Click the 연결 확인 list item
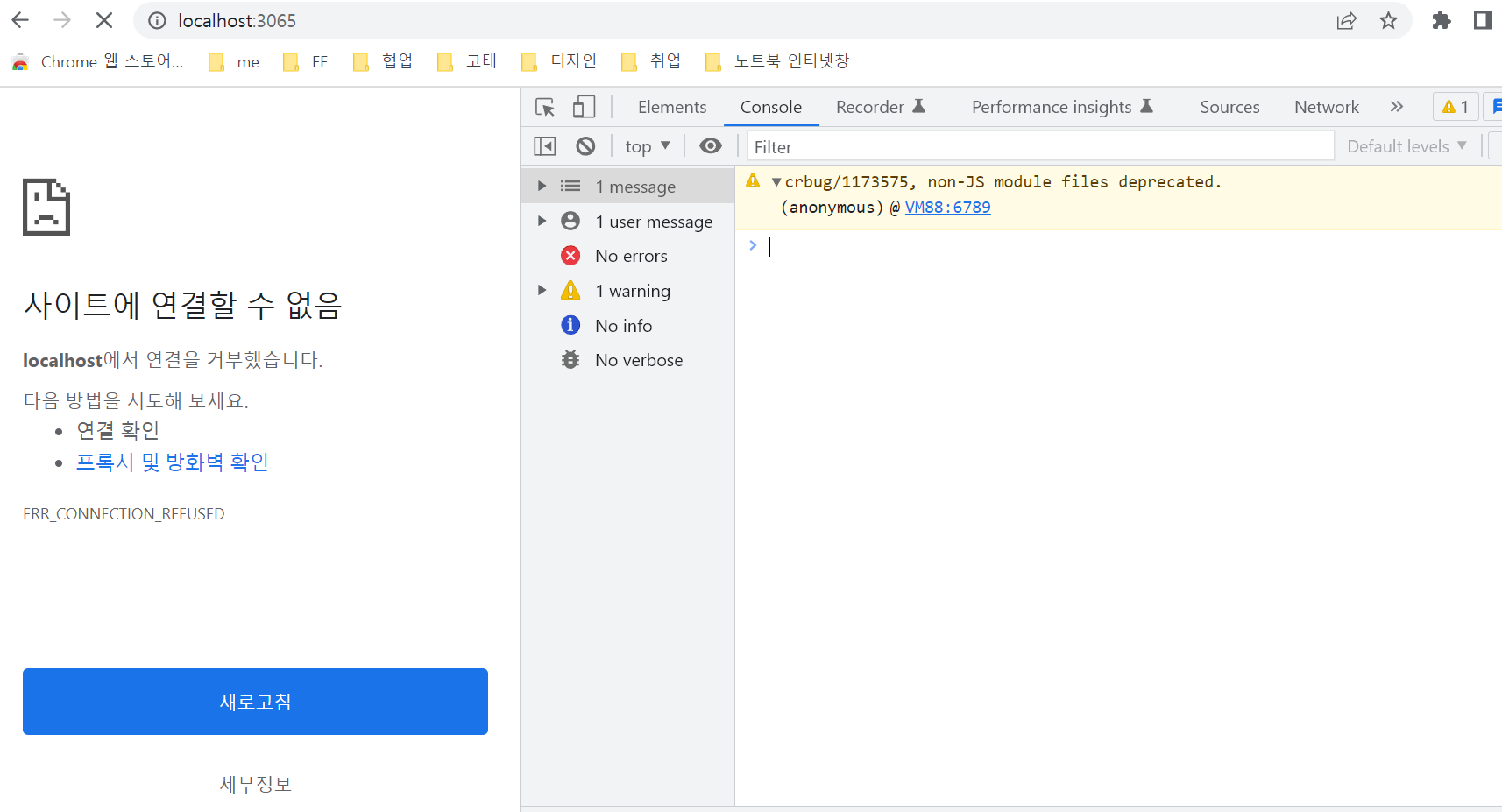1502x812 pixels. click(x=117, y=430)
